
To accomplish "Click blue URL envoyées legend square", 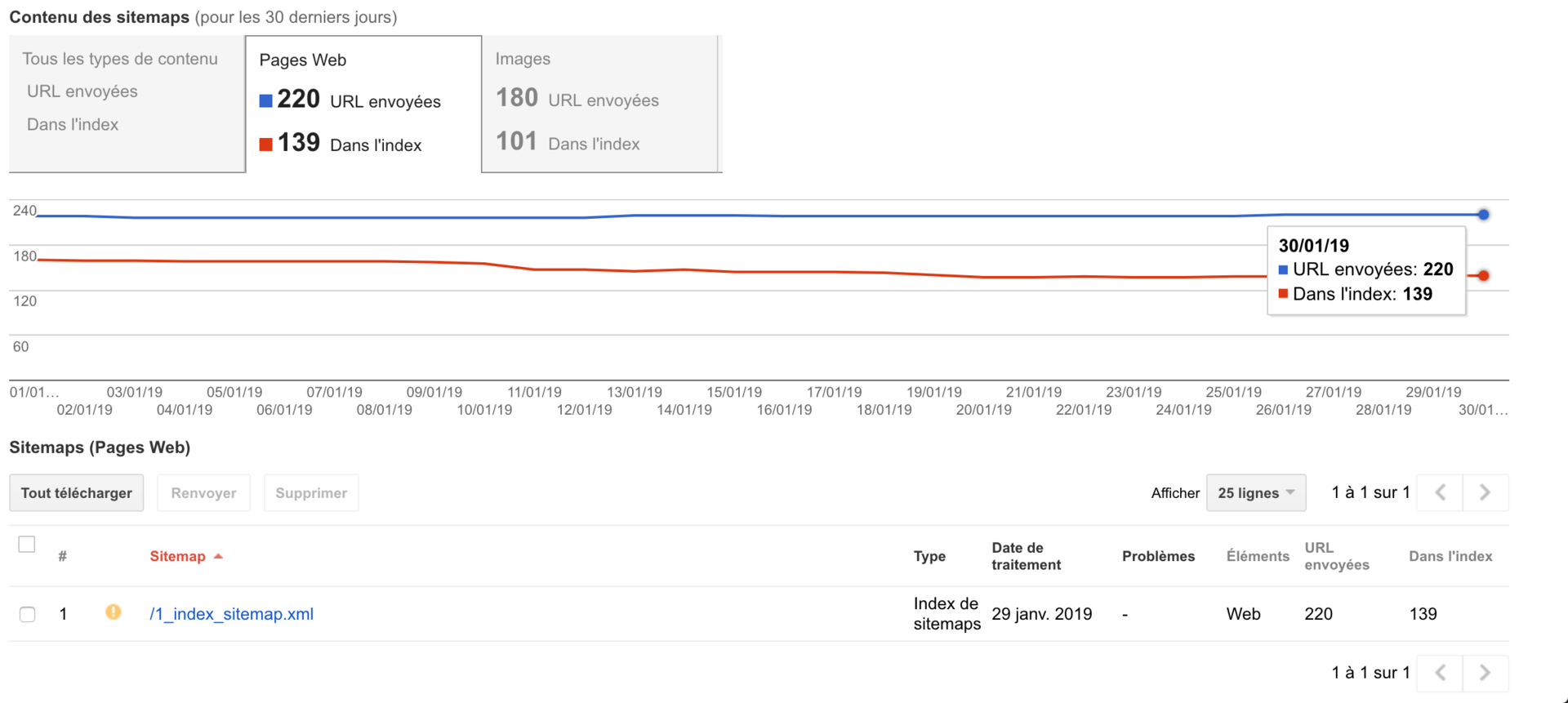I will coord(265,101).
